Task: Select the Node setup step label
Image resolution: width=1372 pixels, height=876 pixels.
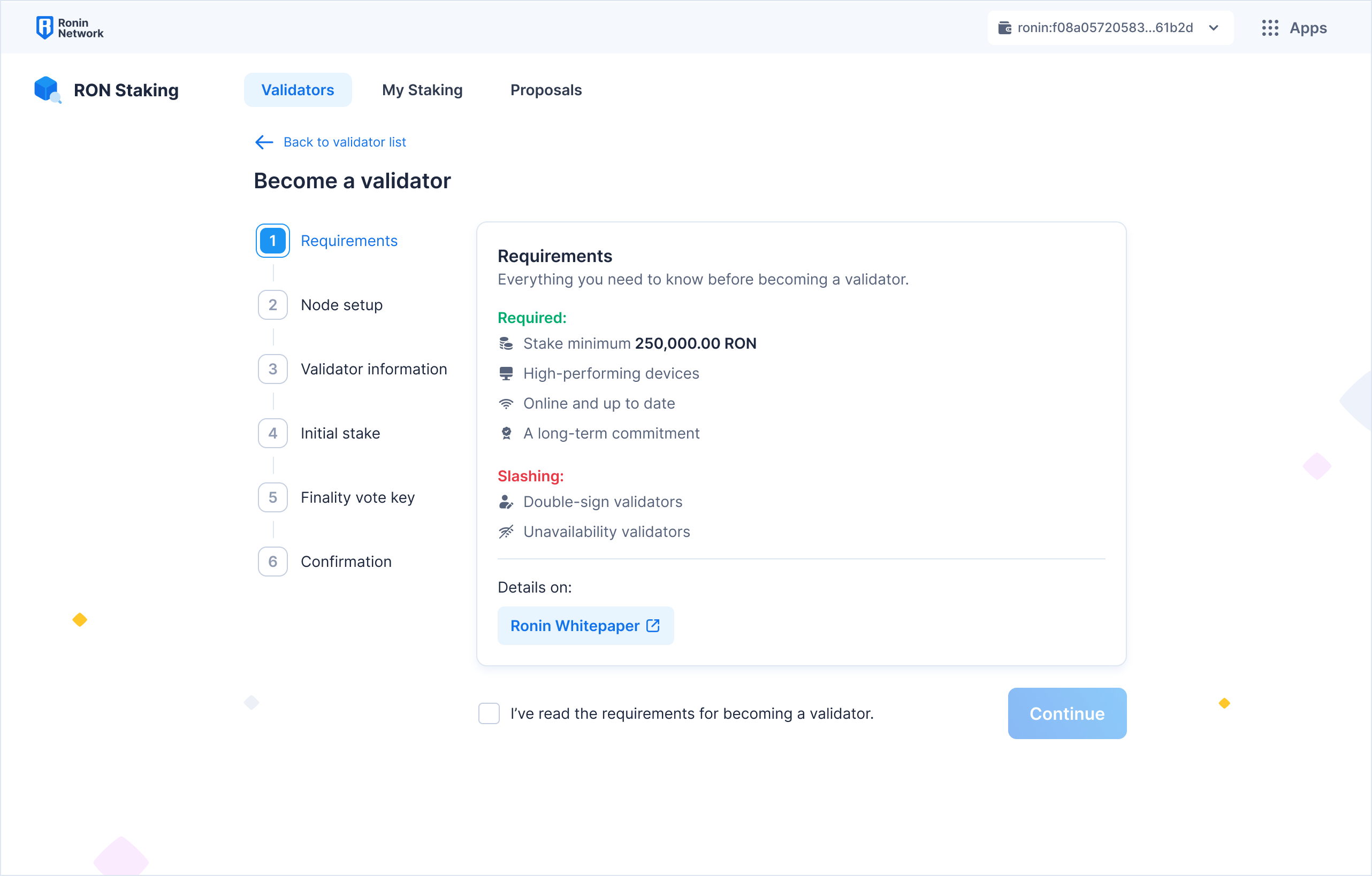Action: click(341, 305)
